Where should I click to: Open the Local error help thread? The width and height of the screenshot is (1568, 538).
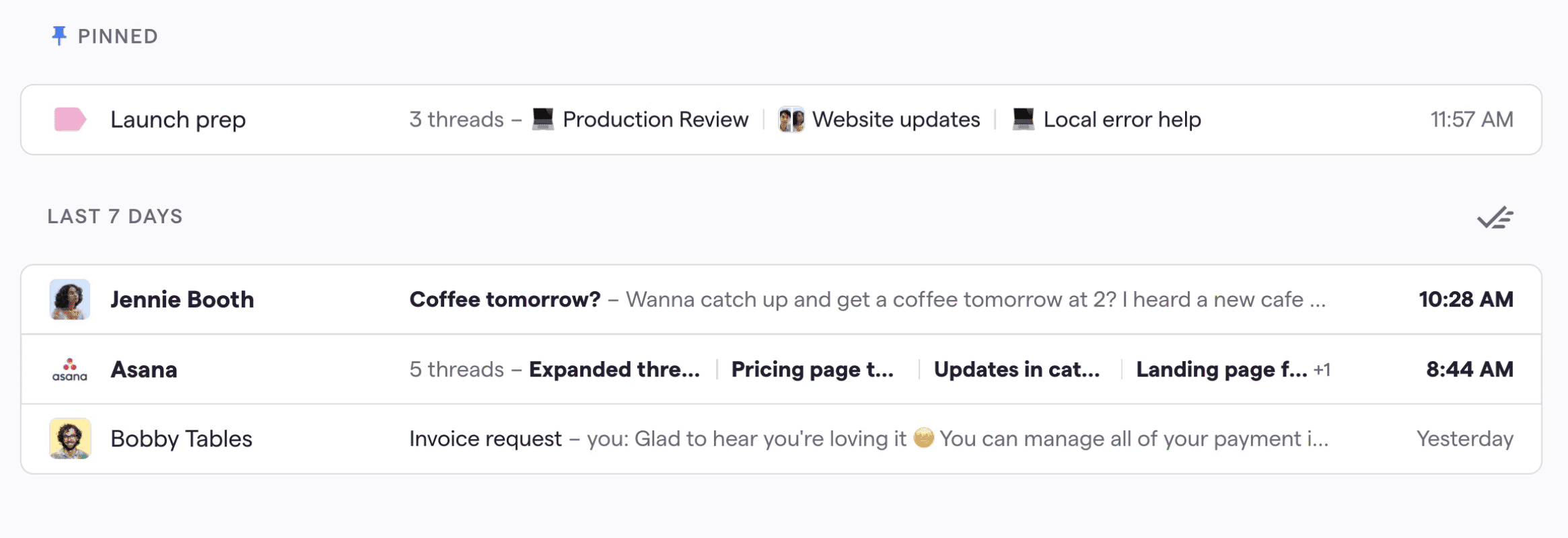(1122, 120)
